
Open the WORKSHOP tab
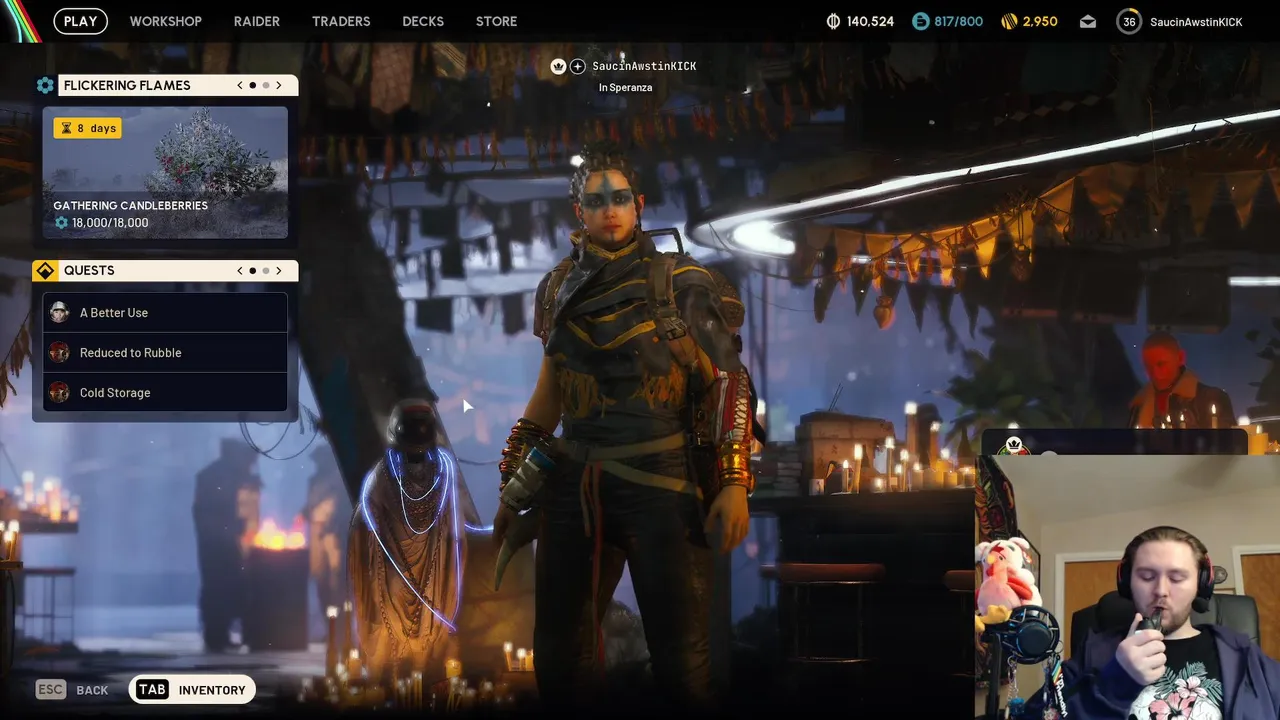click(x=165, y=21)
